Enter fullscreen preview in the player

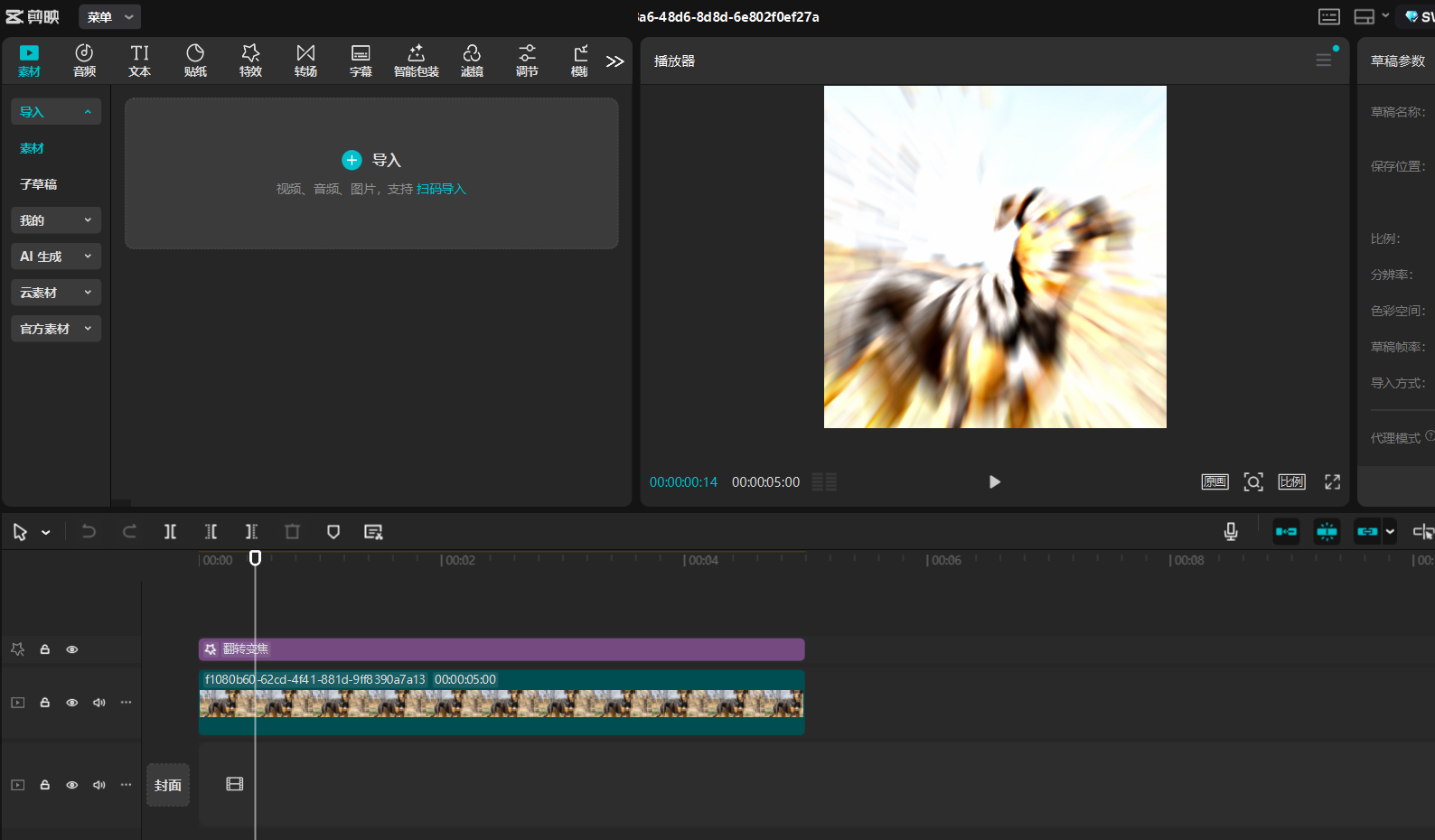1332,482
